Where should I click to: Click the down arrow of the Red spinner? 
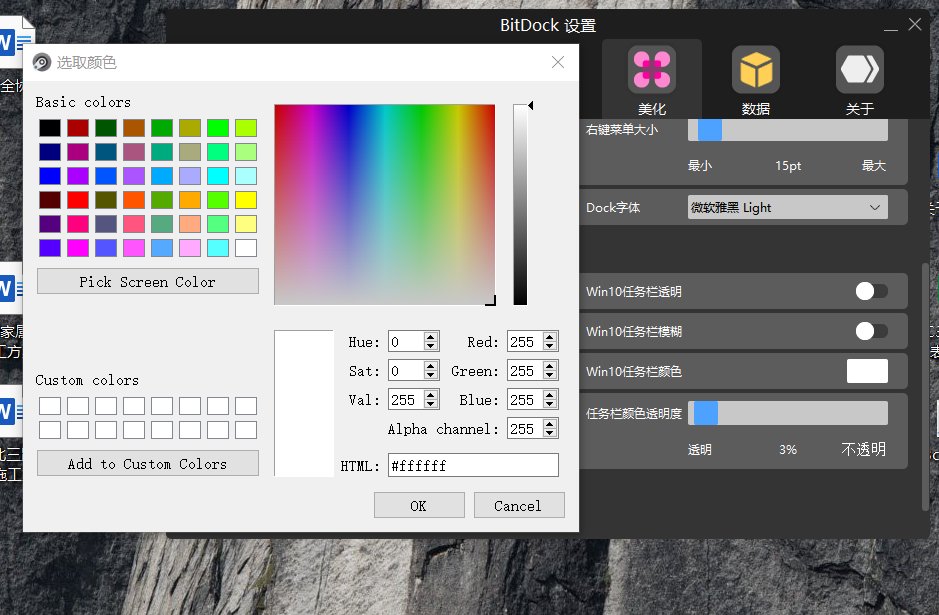coord(550,346)
